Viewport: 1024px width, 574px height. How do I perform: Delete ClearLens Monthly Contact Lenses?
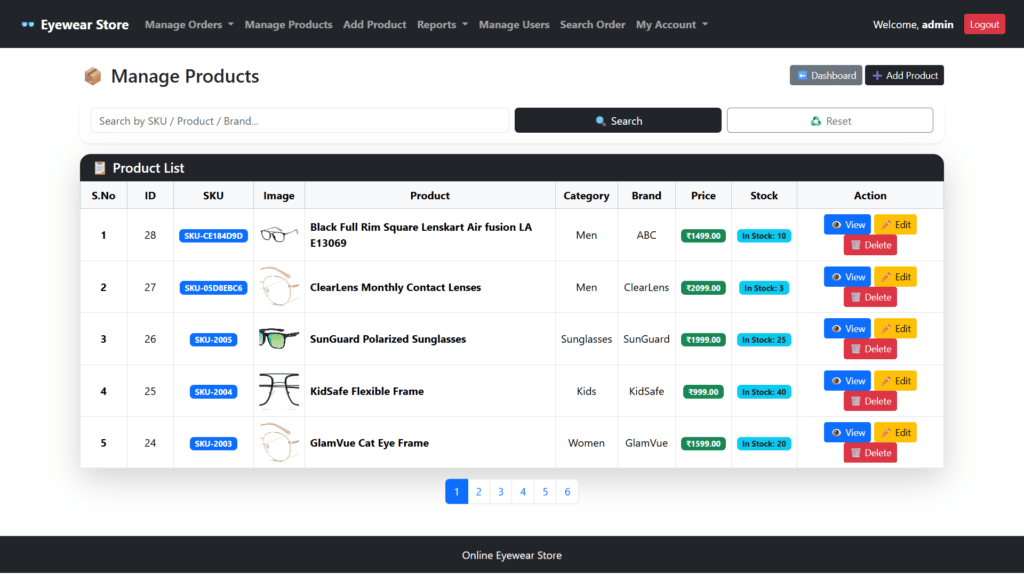tap(870, 297)
